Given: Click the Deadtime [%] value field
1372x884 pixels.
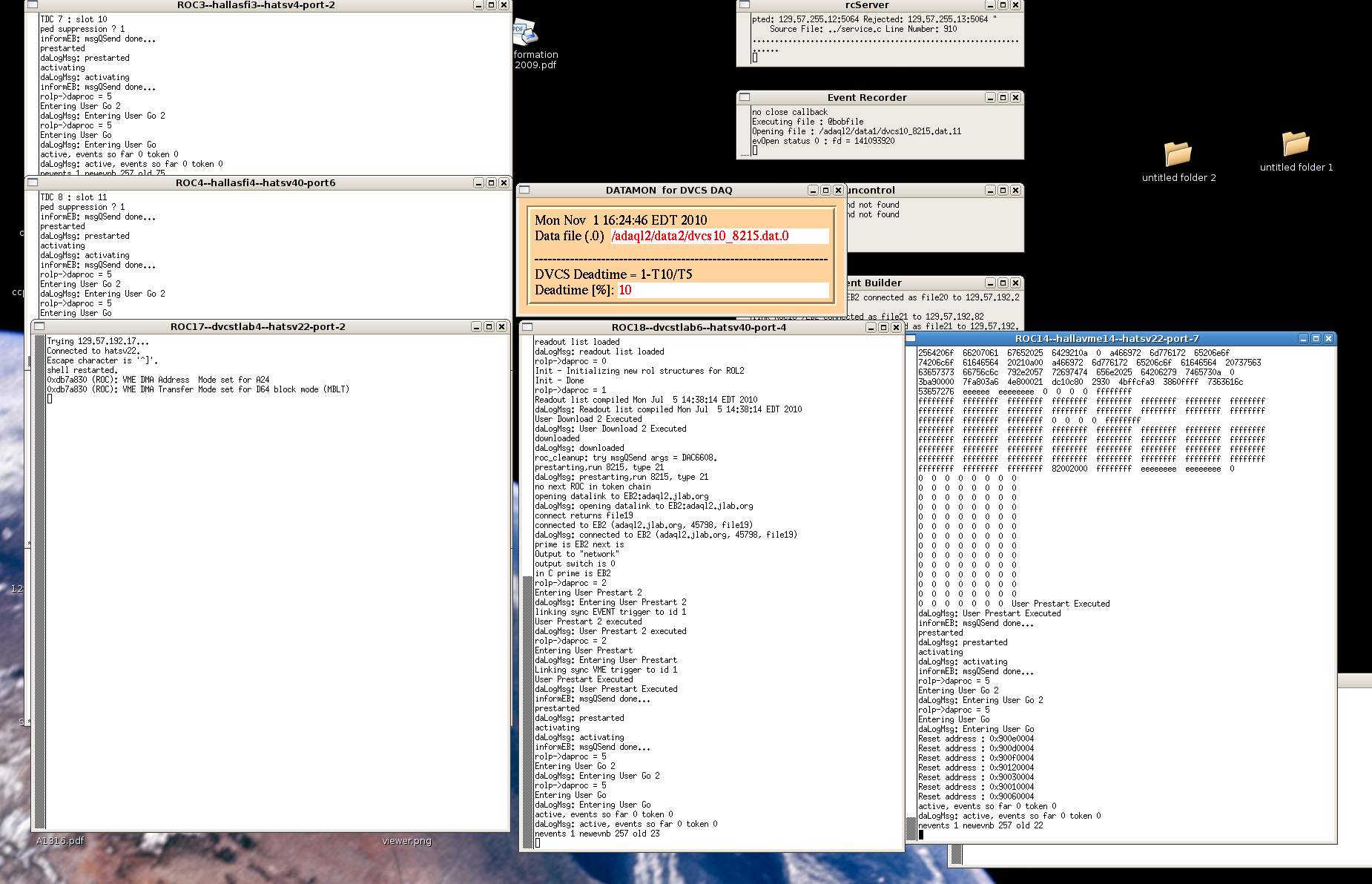Looking at the screenshot, I should tap(722, 290).
